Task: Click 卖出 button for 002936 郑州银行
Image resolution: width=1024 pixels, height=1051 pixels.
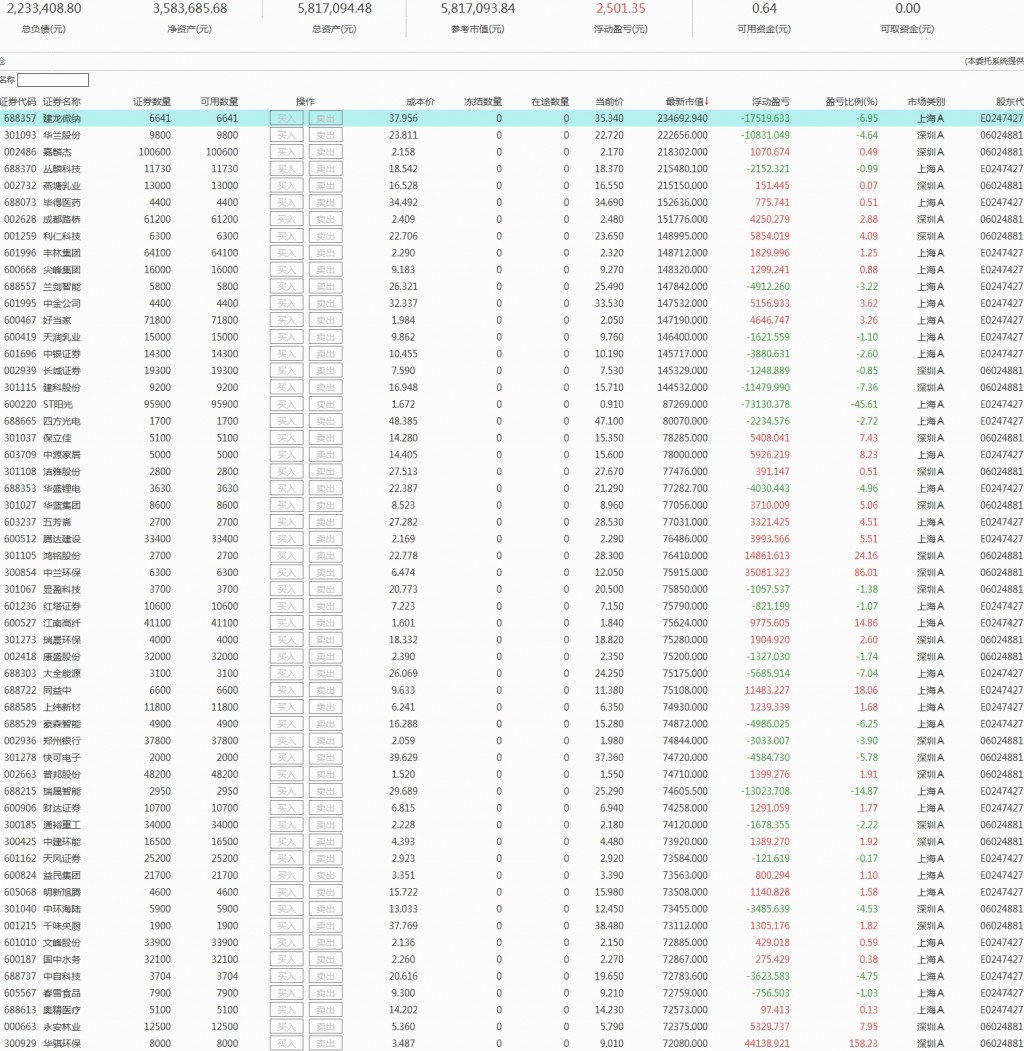Action: click(x=326, y=741)
